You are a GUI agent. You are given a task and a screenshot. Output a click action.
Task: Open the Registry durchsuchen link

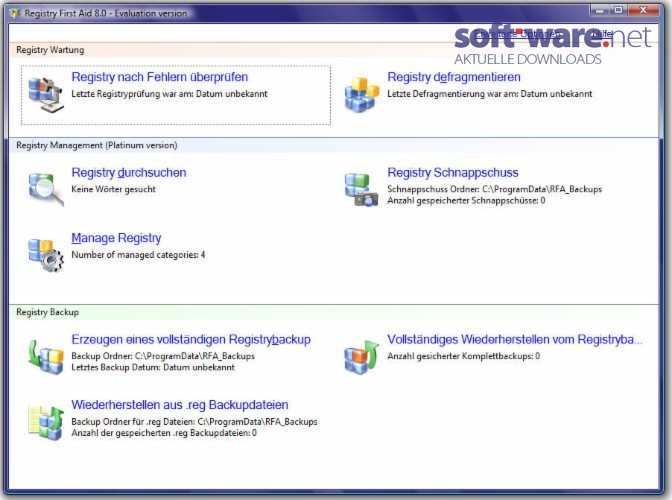tap(129, 173)
